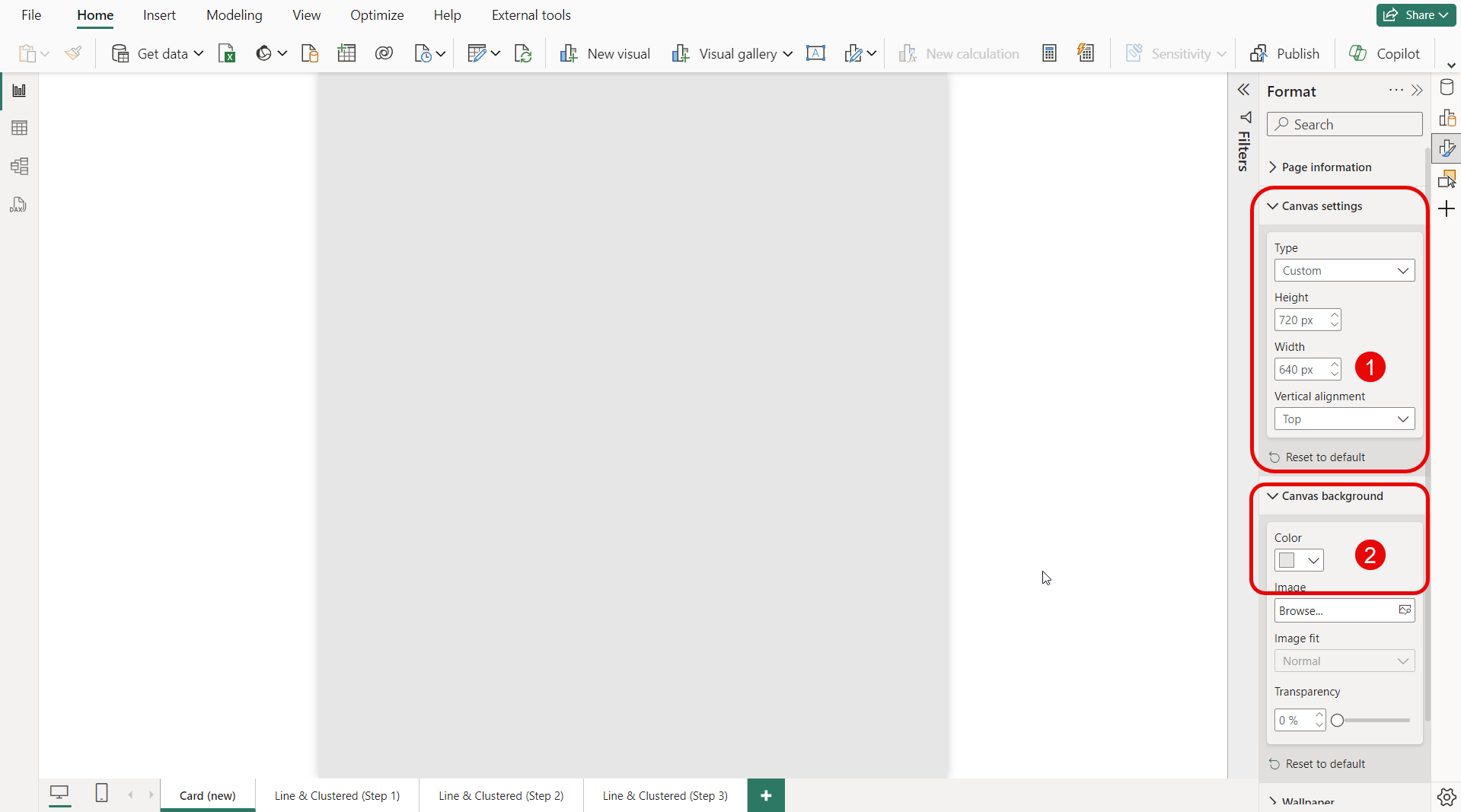Expand the Filters pane chevrons
The image size is (1461, 812).
click(1243, 91)
